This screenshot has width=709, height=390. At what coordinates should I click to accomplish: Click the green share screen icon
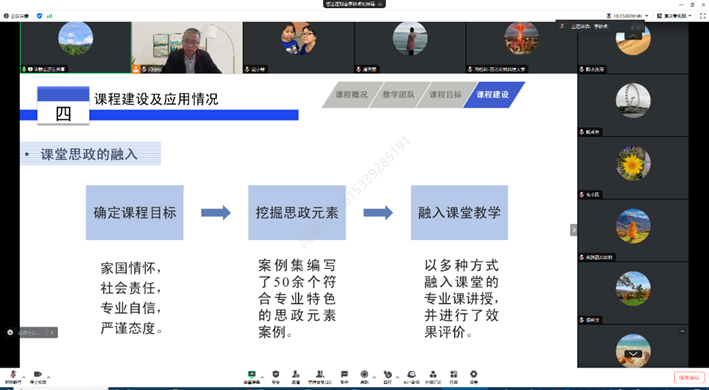tap(252, 376)
